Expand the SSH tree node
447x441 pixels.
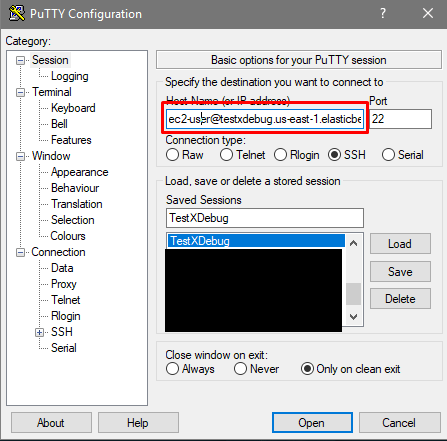click(x=39, y=332)
